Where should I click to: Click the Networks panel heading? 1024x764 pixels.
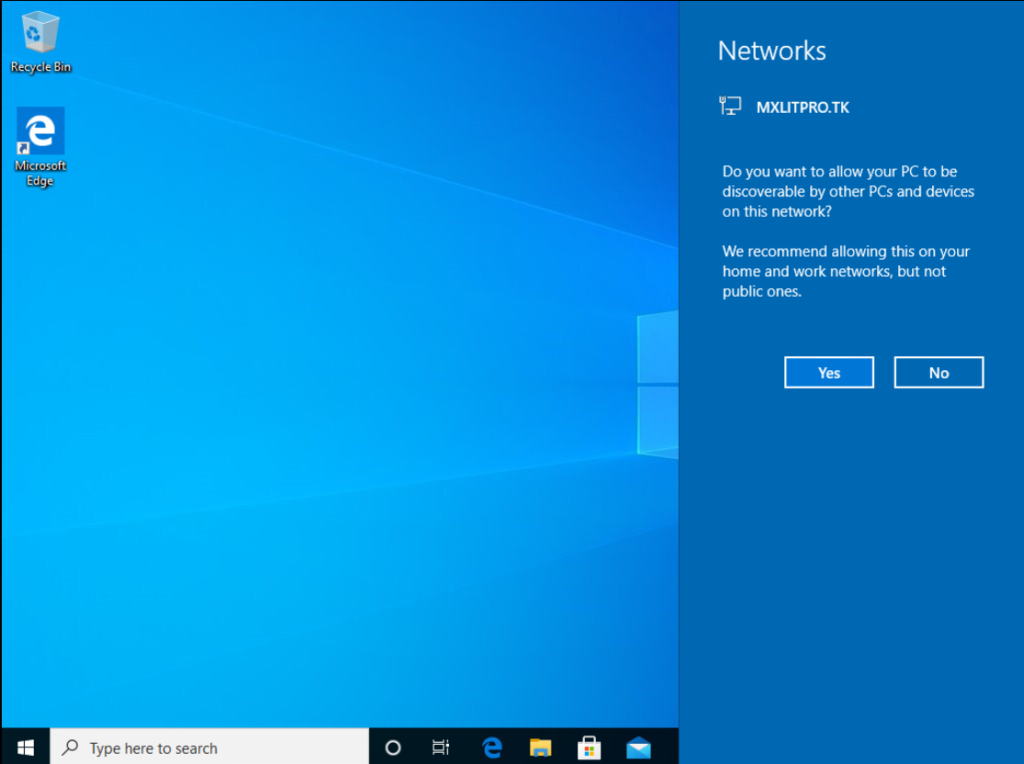[x=772, y=51]
